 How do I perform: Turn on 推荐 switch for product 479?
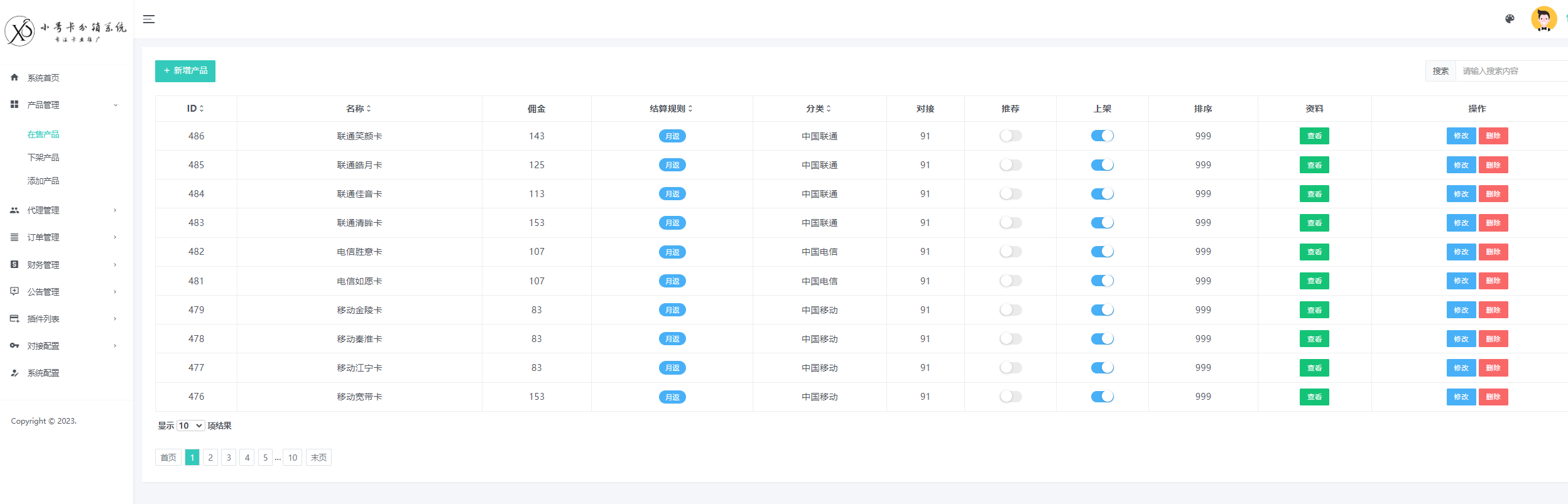coord(1010,310)
